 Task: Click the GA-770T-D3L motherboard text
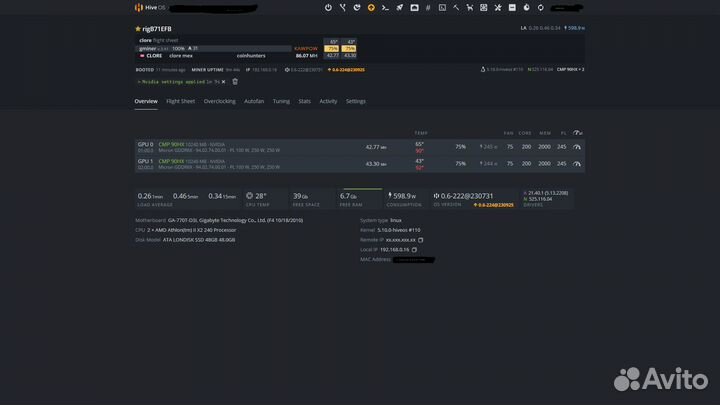tap(235, 220)
